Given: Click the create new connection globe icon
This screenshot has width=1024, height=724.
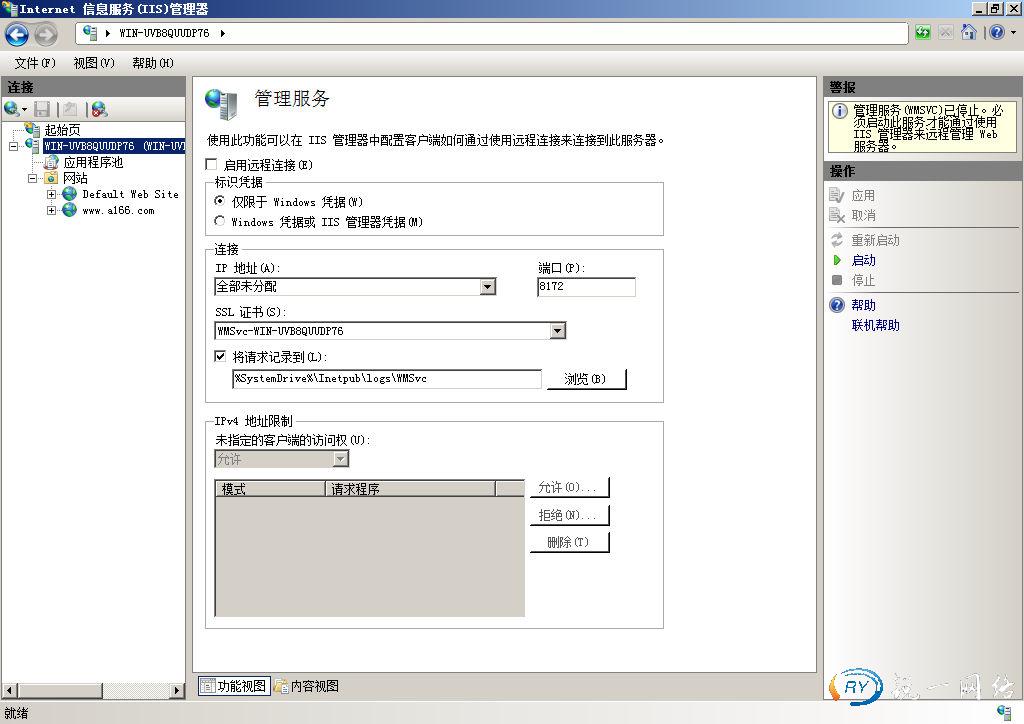Looking at the screenshot, I should [x=12, y=109].
